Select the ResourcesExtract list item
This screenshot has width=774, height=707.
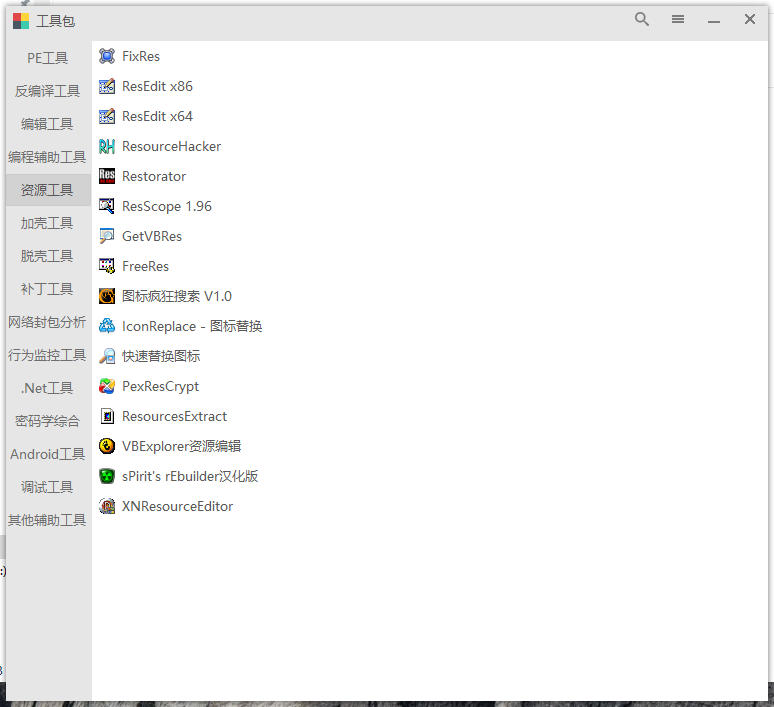pos(174,416)
